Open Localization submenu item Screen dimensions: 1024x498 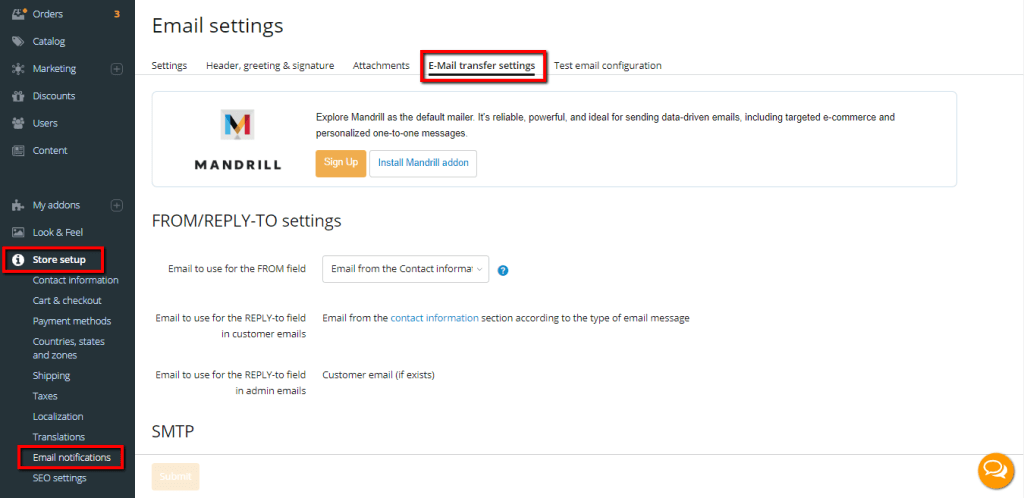click(x=58, y=416)
